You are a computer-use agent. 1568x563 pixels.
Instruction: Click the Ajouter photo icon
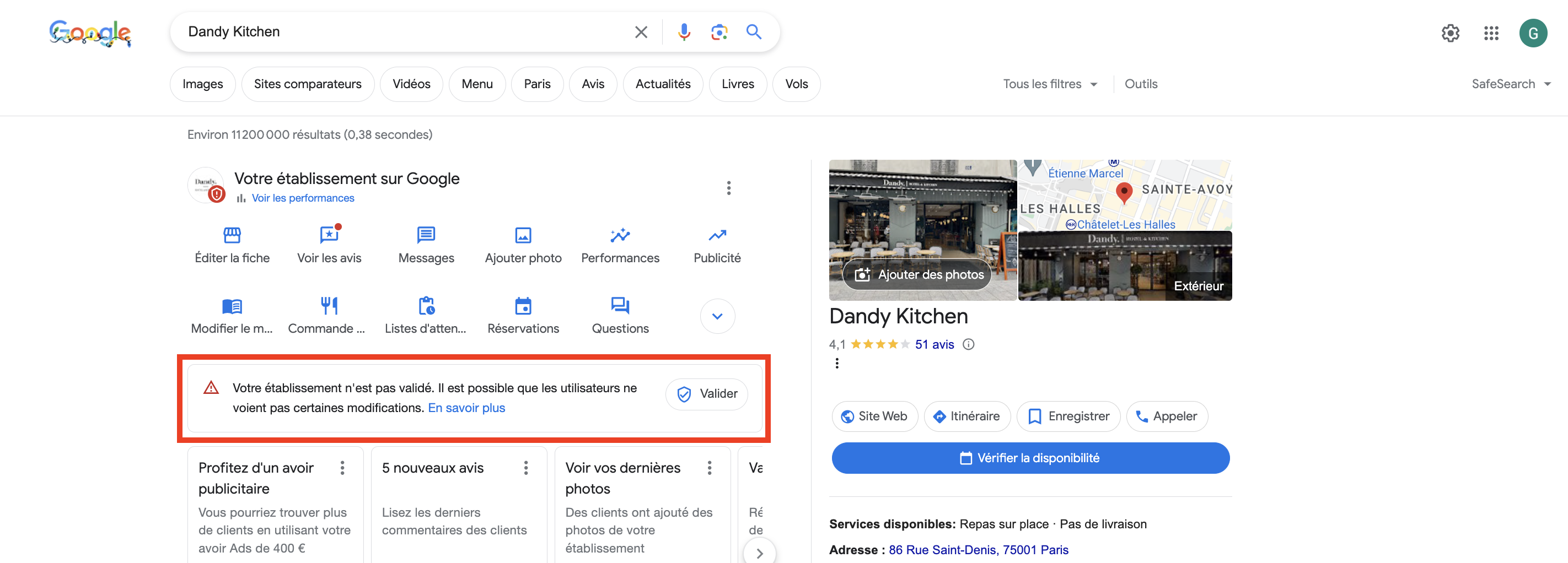[x=523, y=235]
